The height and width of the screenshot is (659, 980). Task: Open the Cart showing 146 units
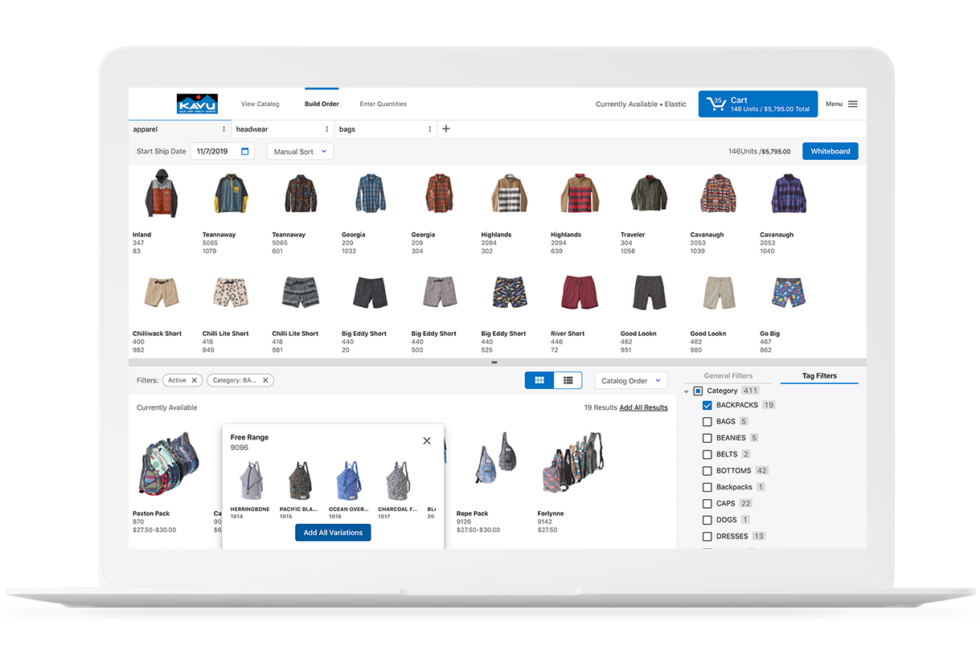point(757,103)
